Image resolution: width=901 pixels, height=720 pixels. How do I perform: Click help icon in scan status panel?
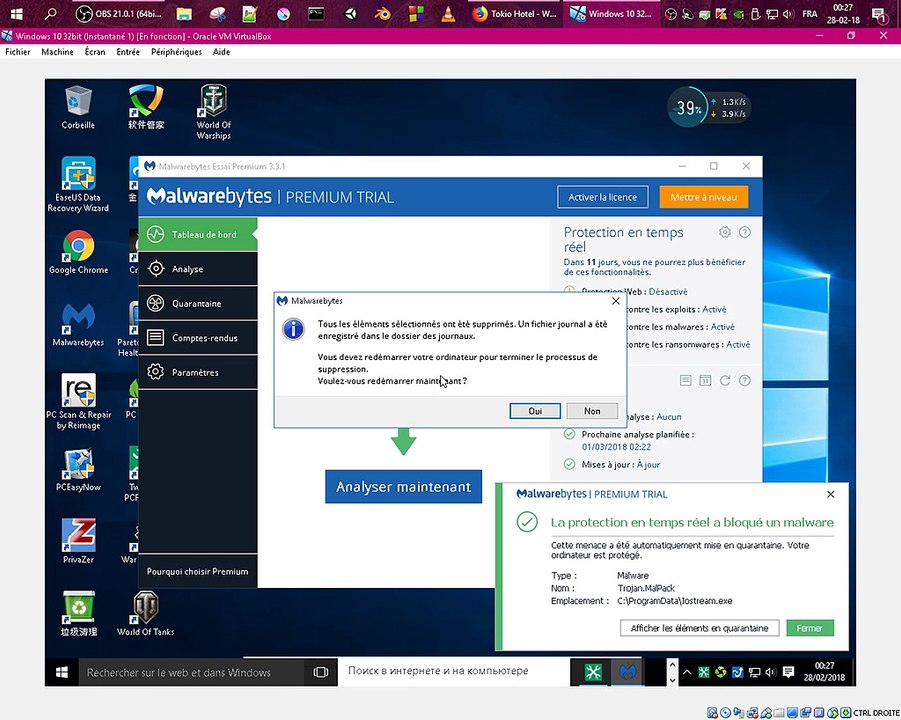(x=745, y=380)
